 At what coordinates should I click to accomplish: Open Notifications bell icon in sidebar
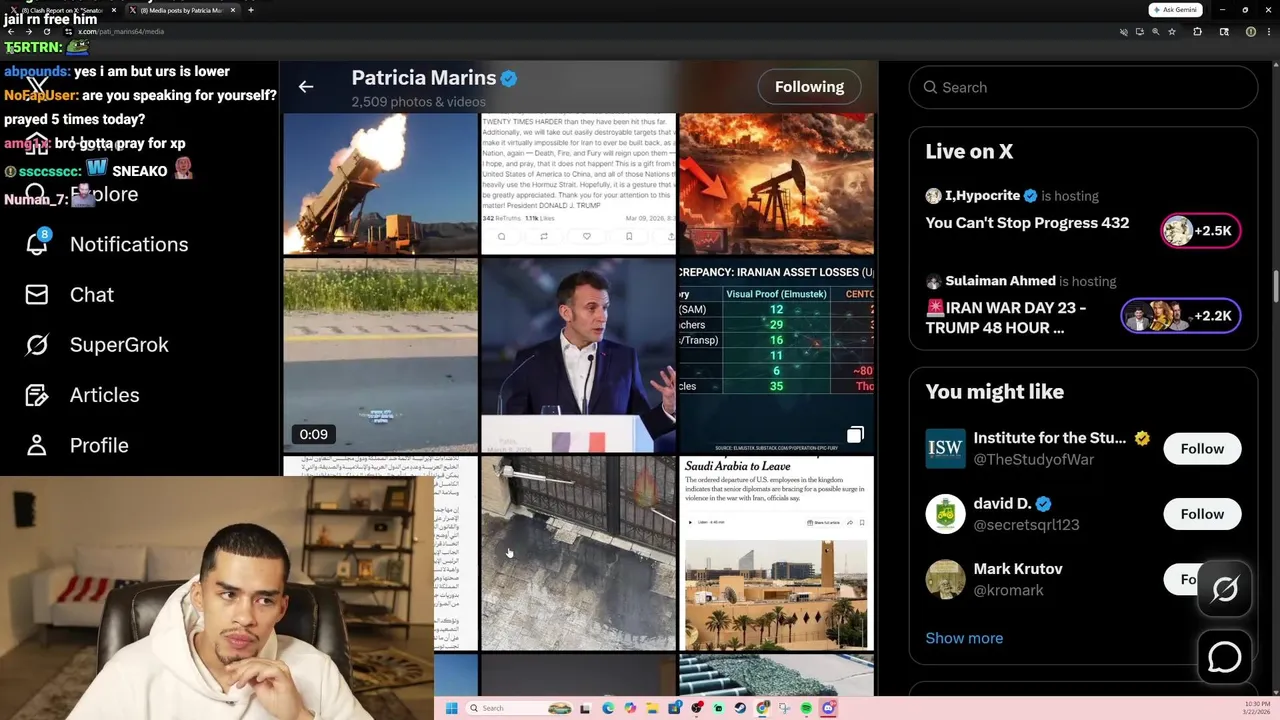[37, 244]
